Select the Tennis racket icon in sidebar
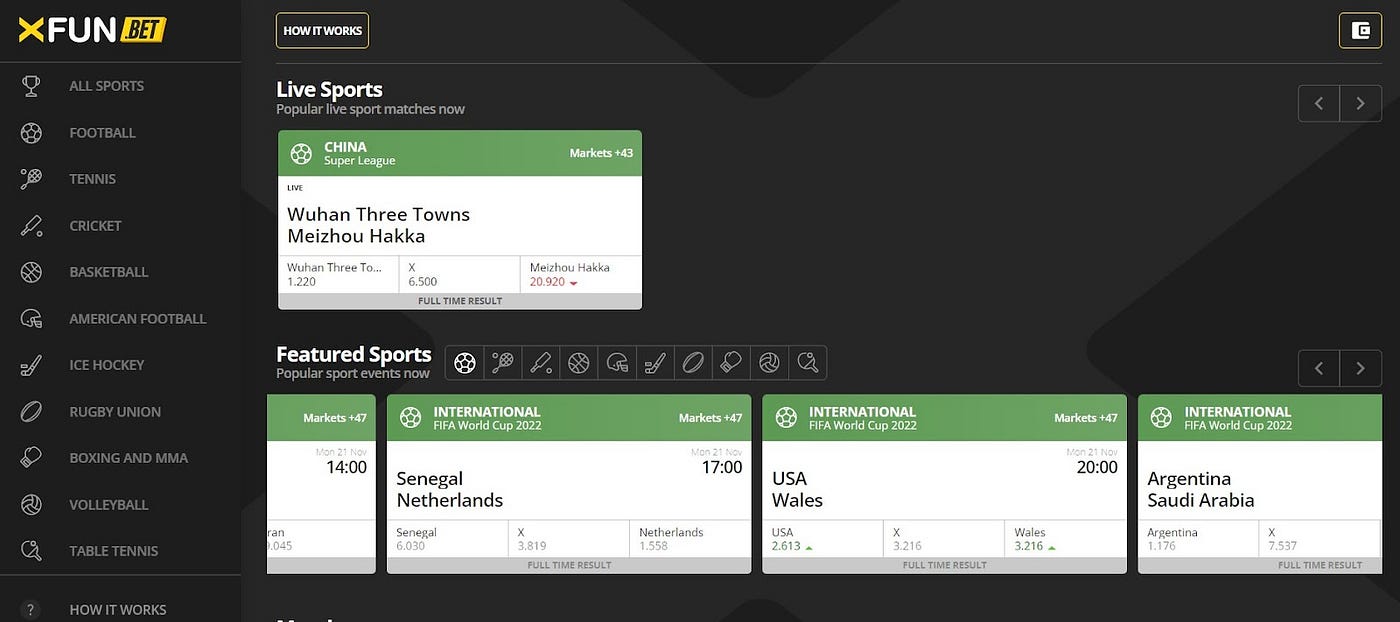The height and width of the screenshot is (622, 1400). (x=31, y=179)
